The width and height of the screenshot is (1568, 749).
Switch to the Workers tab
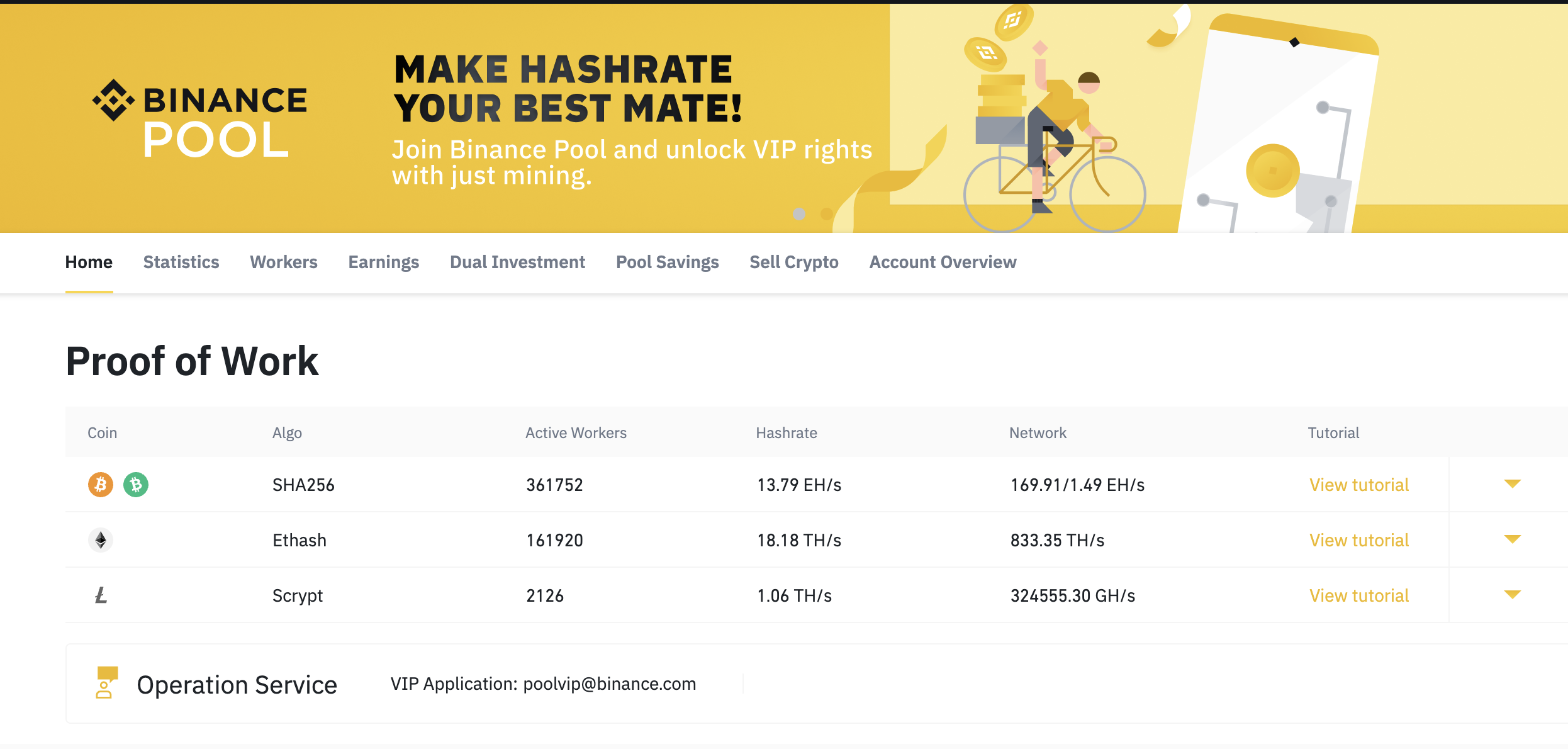[284, 262]
